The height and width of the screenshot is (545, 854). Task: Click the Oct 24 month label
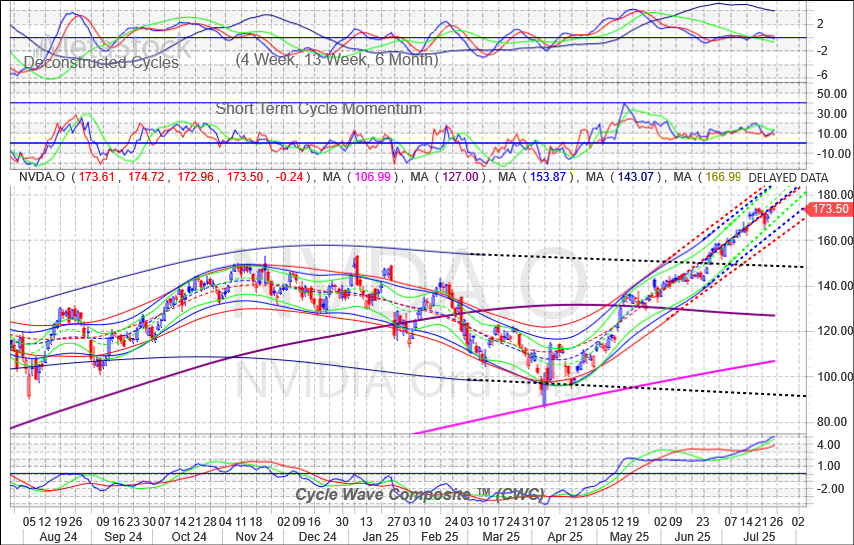point(188,536)
